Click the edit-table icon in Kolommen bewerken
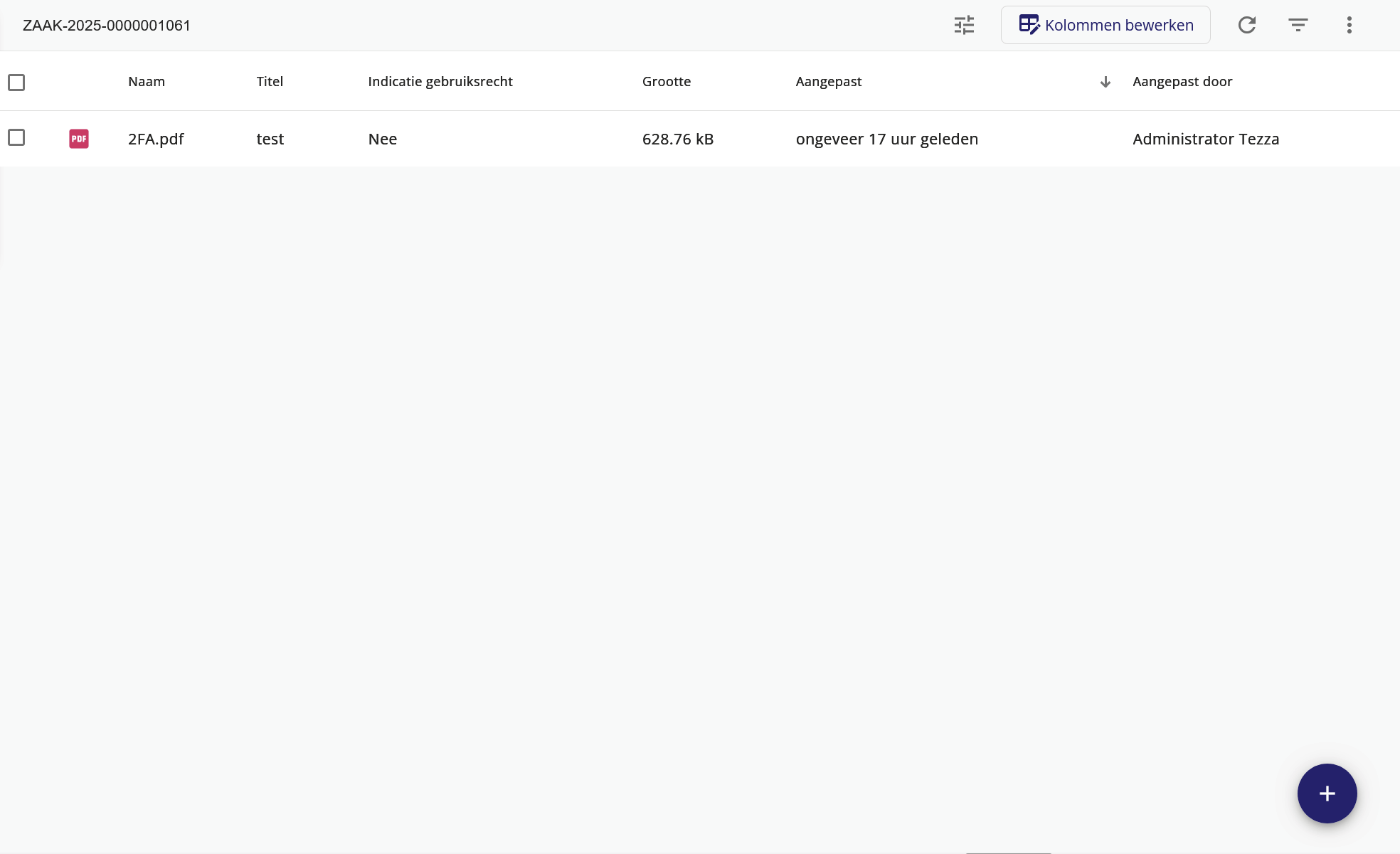The image size is (1400, 854). (1029, 25)
